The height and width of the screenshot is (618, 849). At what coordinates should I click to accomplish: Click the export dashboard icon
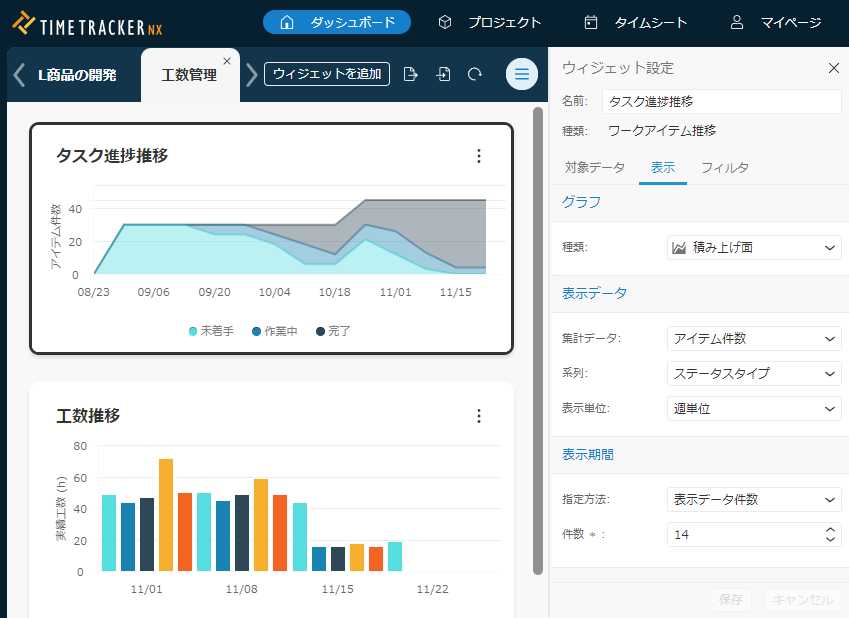tap(410, 74)
